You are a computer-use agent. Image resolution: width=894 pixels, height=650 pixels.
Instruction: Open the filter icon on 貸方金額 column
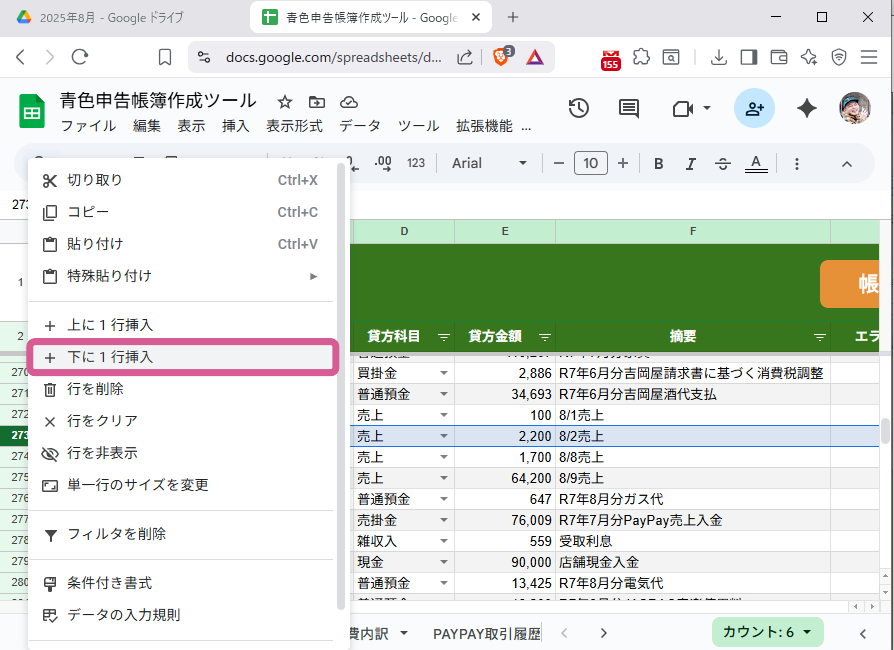[x=544, y=336]
